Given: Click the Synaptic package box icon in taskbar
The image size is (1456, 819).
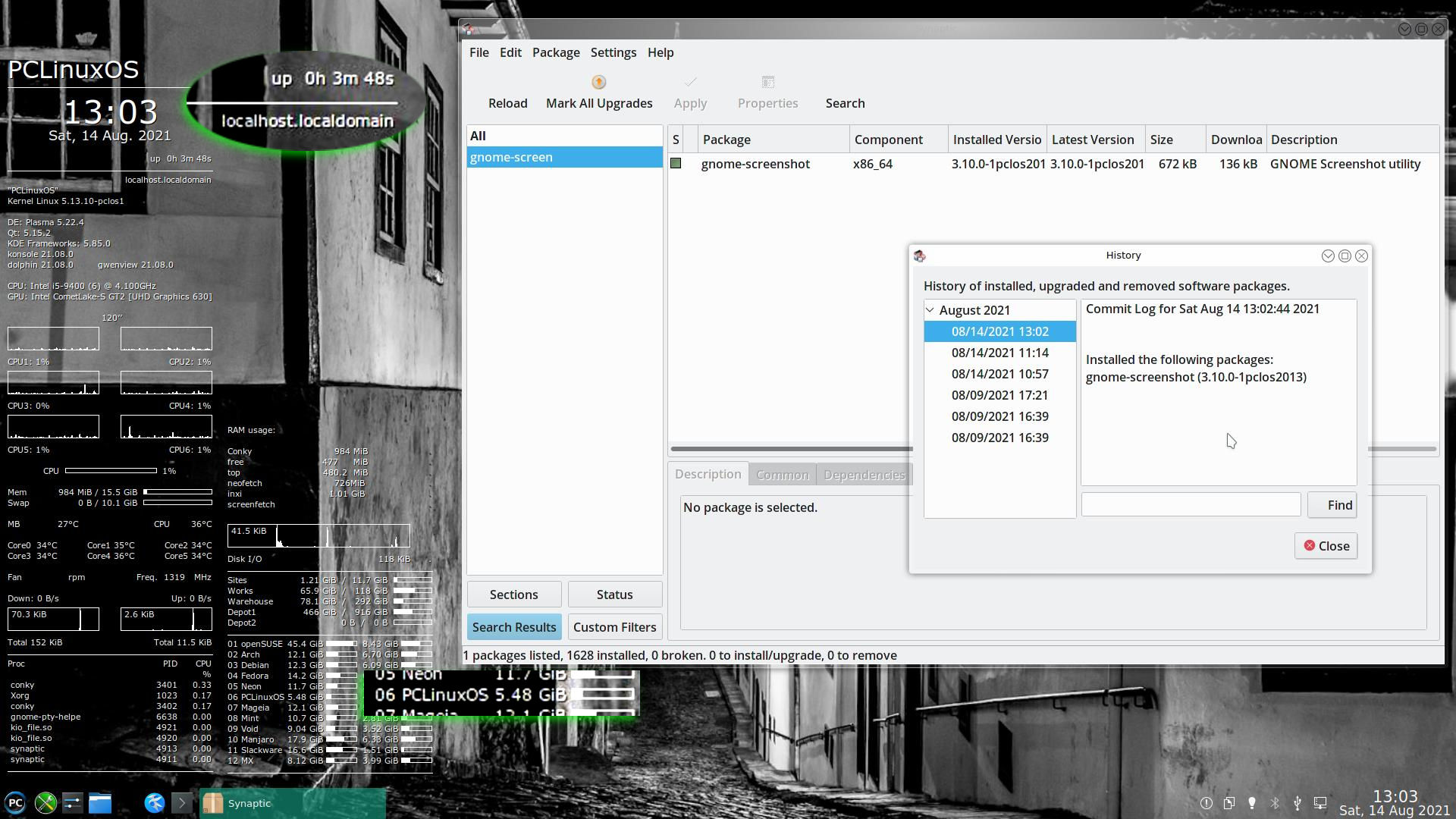Looking at the screenshot, I should coord(213,803).
